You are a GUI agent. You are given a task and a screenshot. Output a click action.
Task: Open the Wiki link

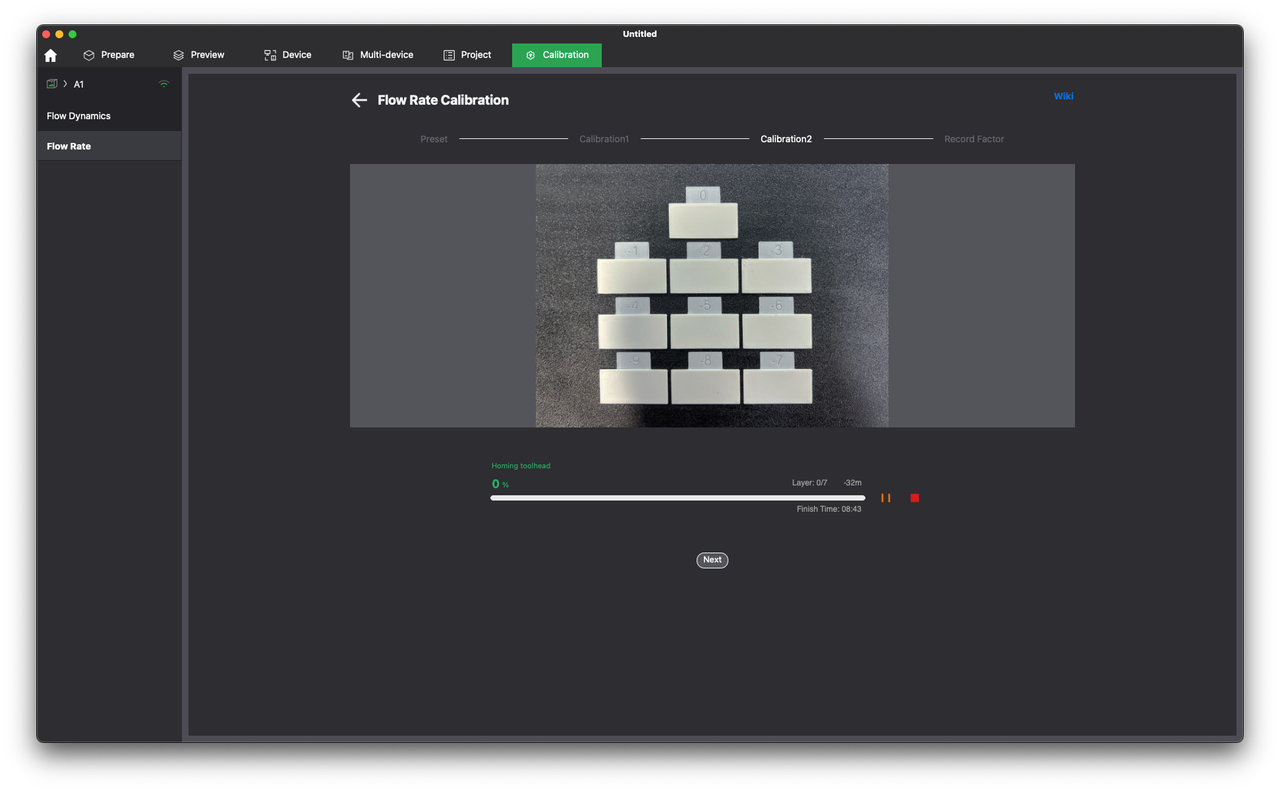click(x=1063, y=96)
